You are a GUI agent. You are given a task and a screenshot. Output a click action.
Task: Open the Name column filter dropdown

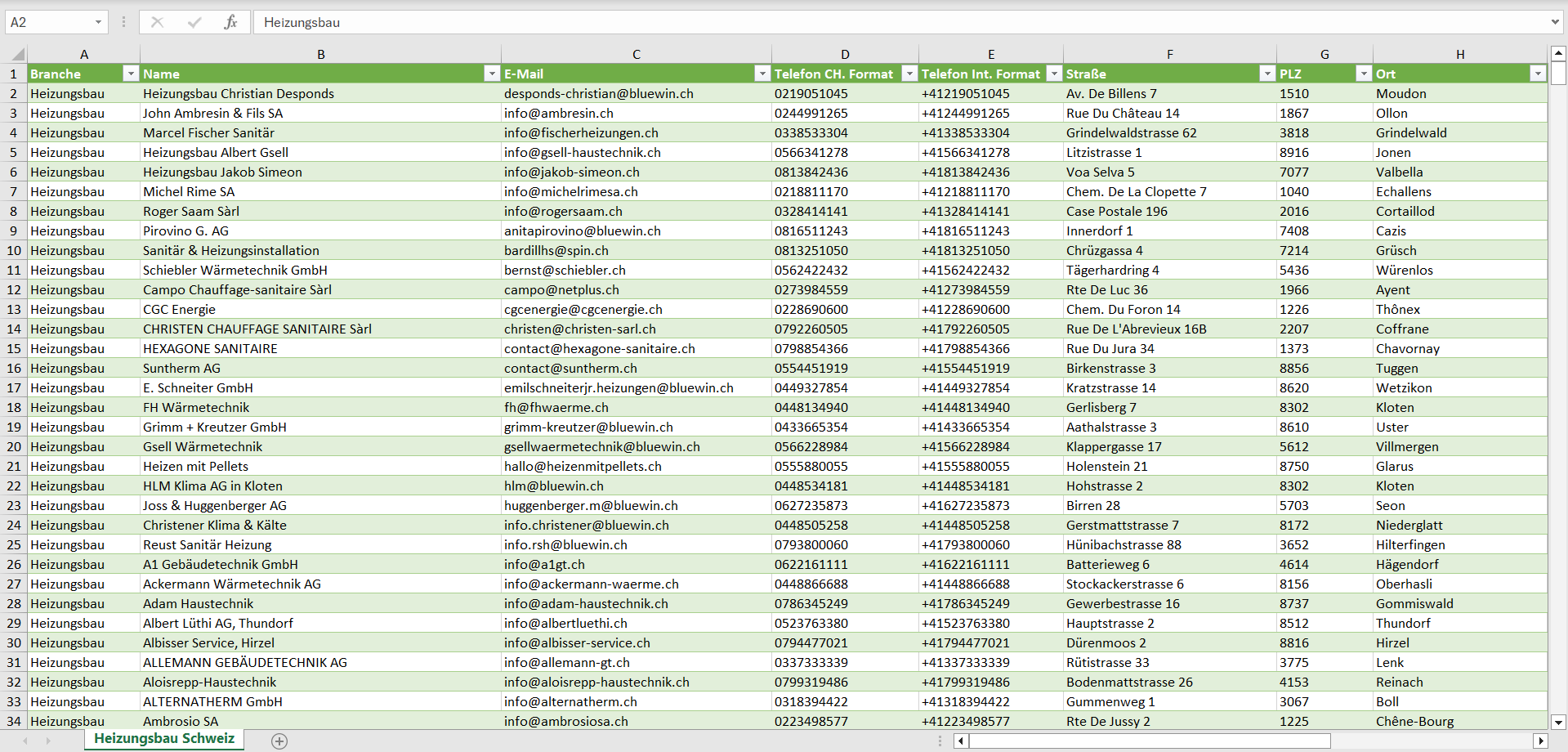coord(492,74)
